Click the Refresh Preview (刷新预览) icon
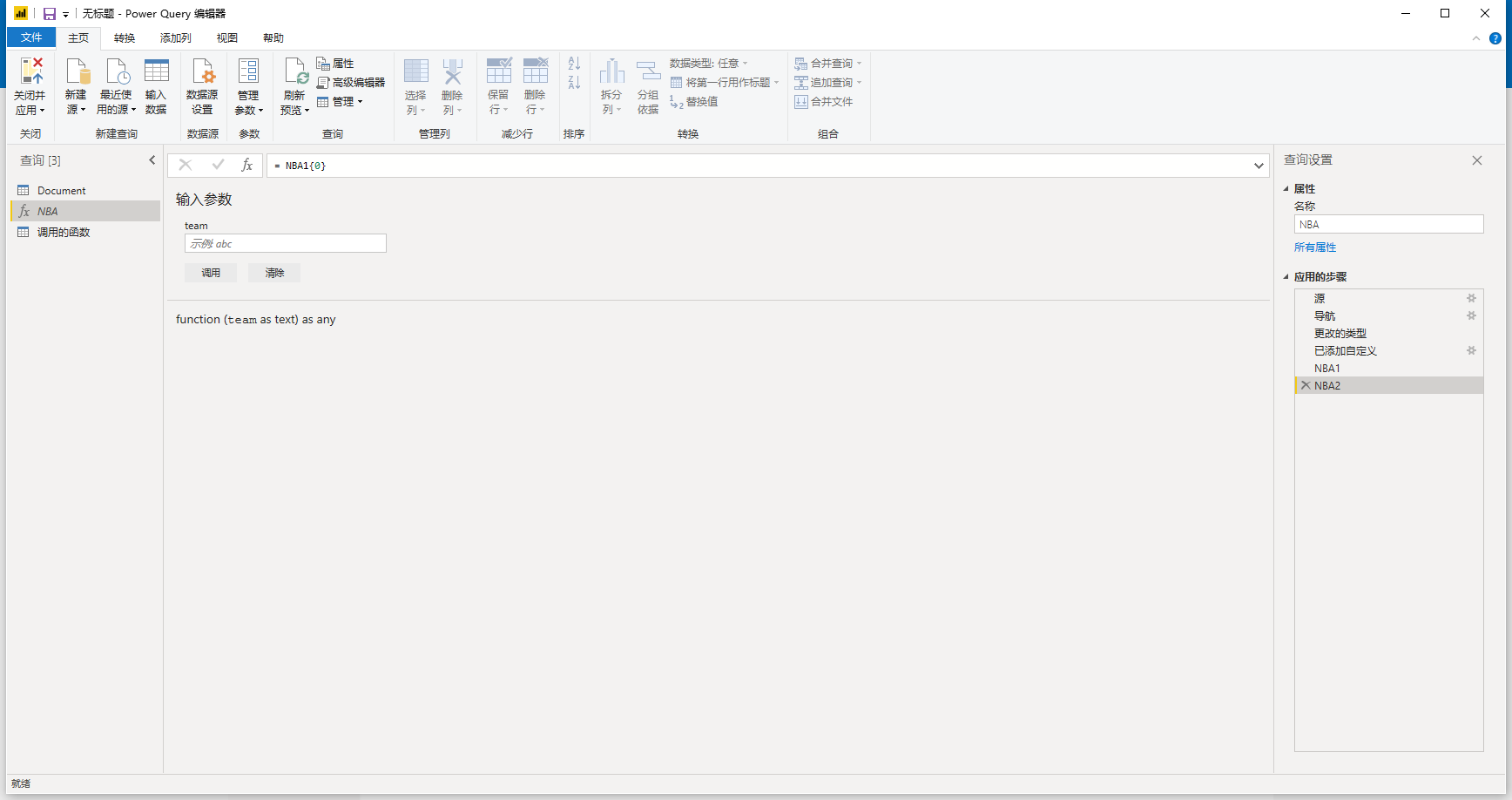This screenshot has height=800, width=1512. point(295,71)
